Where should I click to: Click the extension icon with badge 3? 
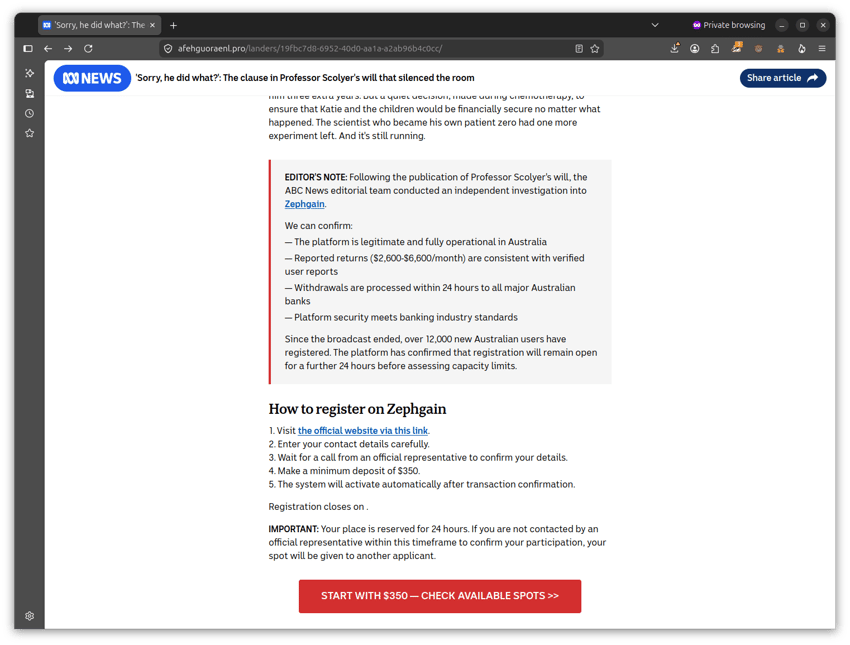(737, 48)
